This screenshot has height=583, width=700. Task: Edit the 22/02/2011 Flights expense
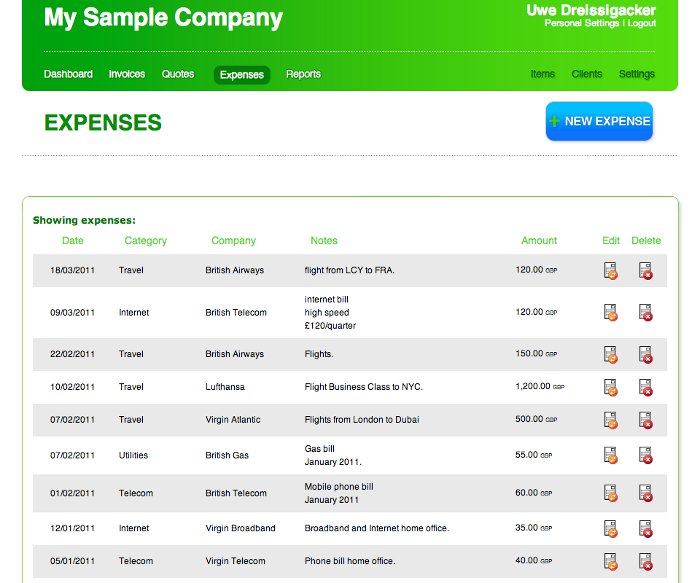[x=610, y=354]
